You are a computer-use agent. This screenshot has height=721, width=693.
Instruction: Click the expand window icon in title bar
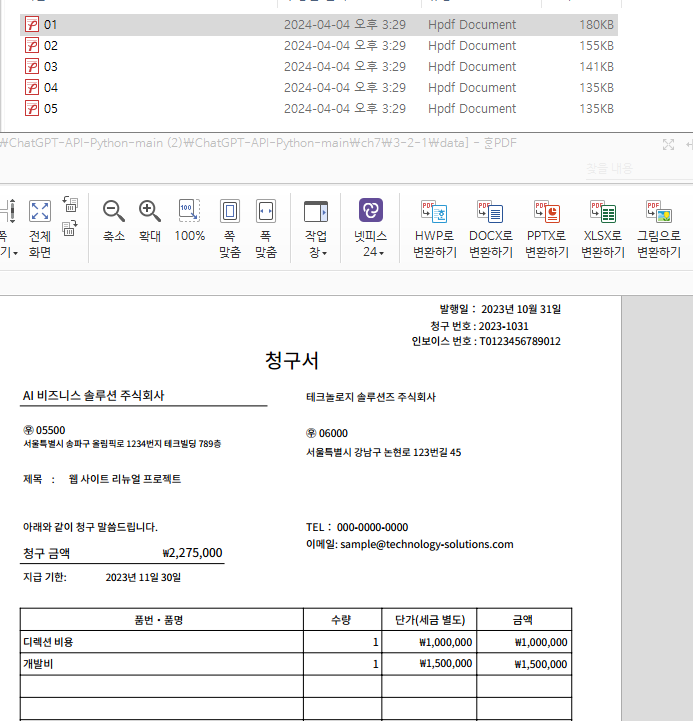coord(668,144)
